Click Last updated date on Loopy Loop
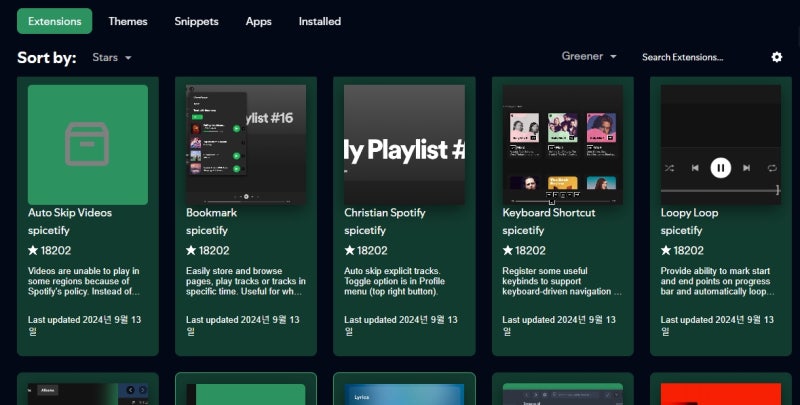Viewport: 800px width, 405px height. click(717, 325)
